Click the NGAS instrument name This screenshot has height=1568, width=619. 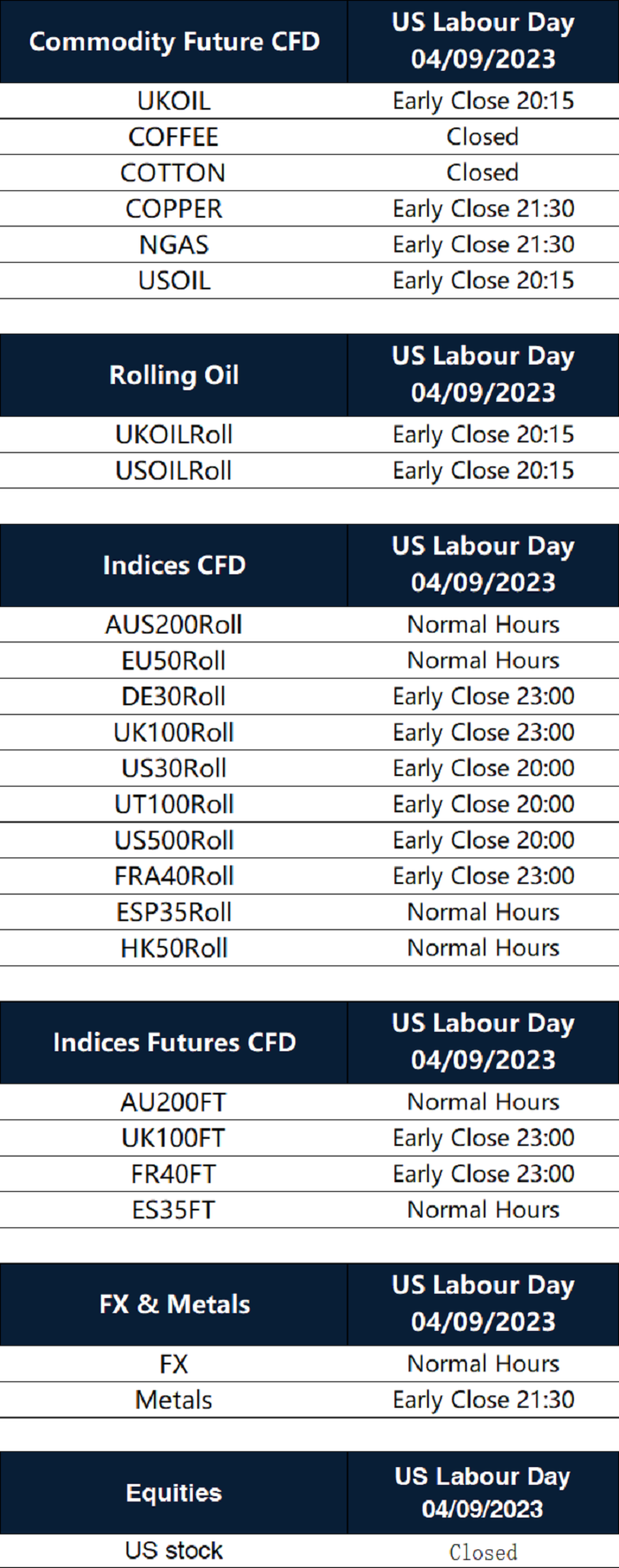tap(174, 245)
